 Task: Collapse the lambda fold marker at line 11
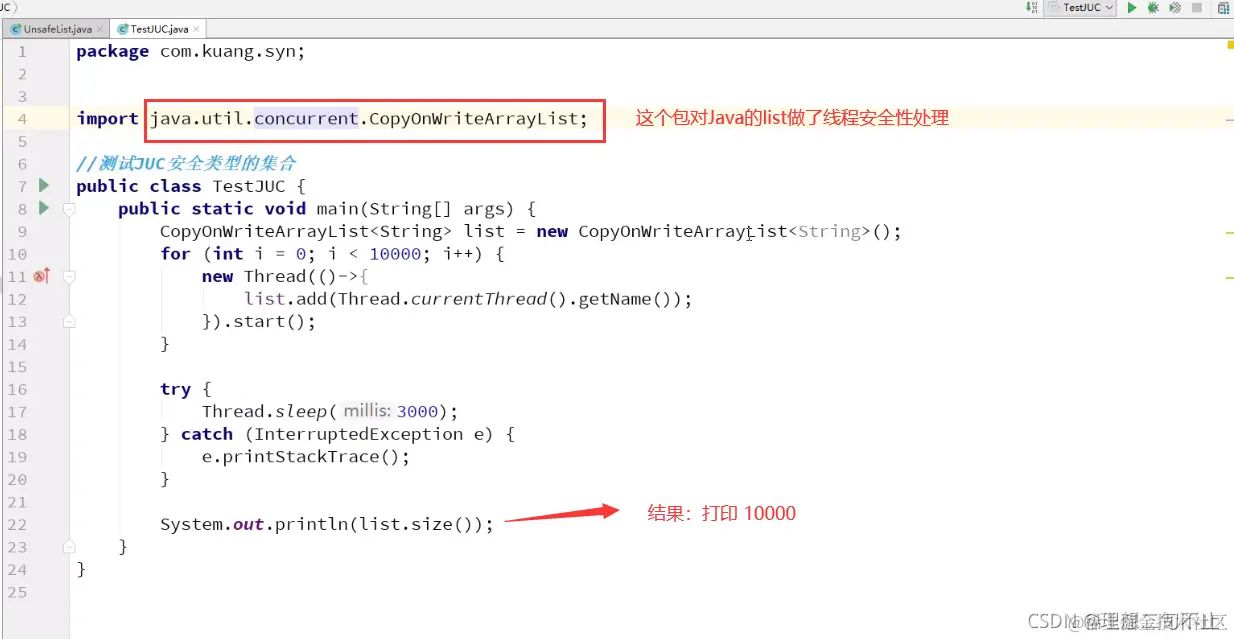pyautogui.click(x=69, y=277)
